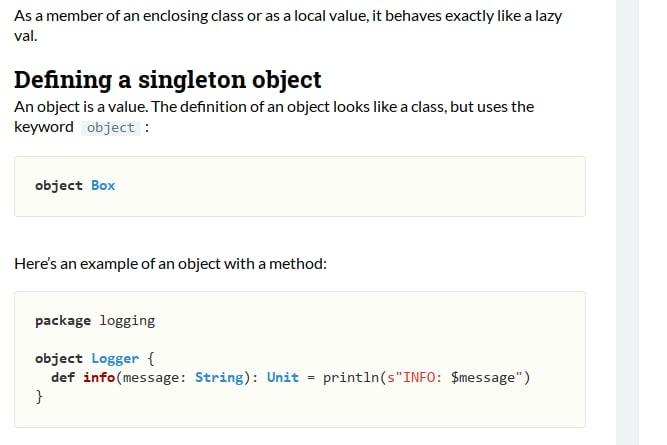Click the 'Defining a singleton object' heading
This screenshot has width=667, height=445.
pos(168,80)
